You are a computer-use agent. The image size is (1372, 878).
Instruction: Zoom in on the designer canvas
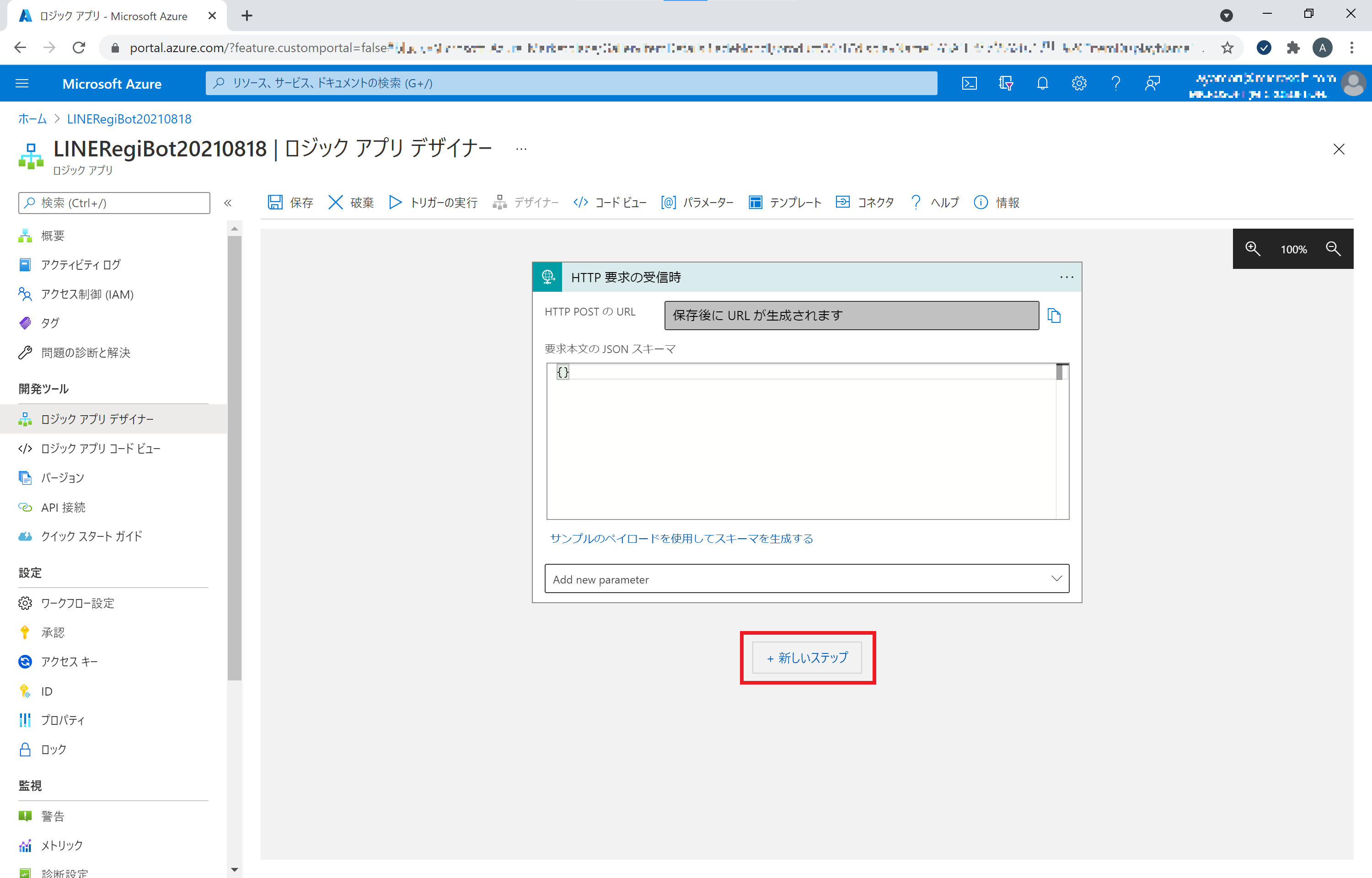pyautogui.click(x=1252, y=249)
